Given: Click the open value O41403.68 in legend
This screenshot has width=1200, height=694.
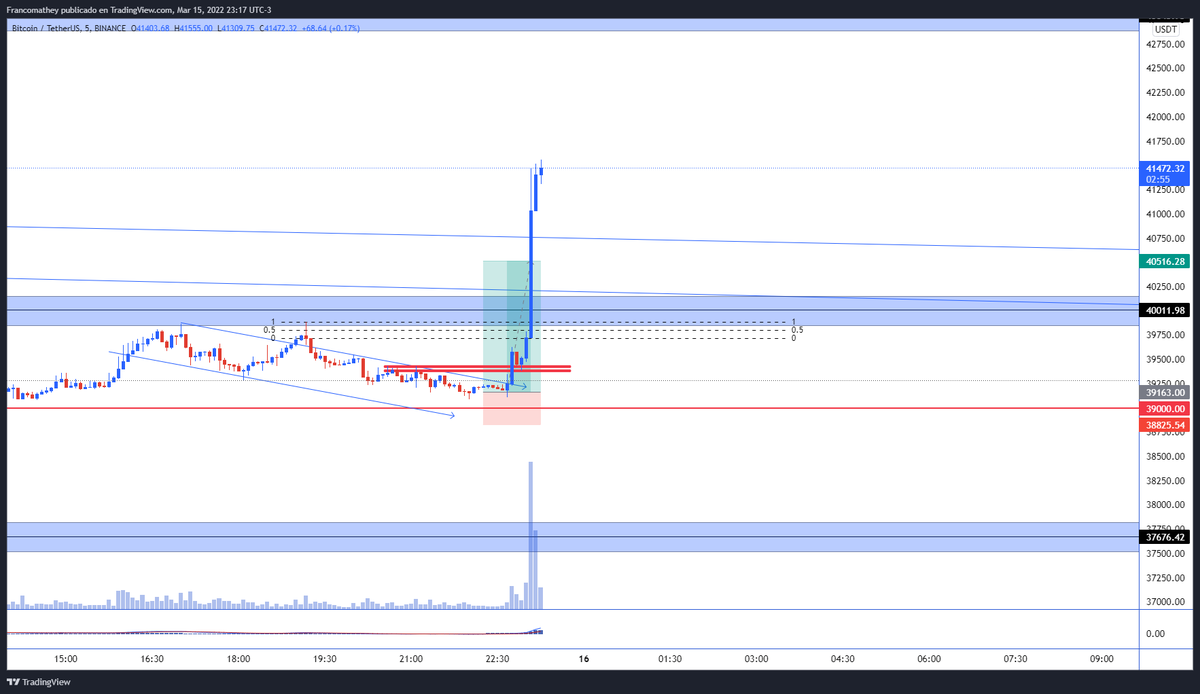Looking at the screenshot, I should (x=151, y=28).
